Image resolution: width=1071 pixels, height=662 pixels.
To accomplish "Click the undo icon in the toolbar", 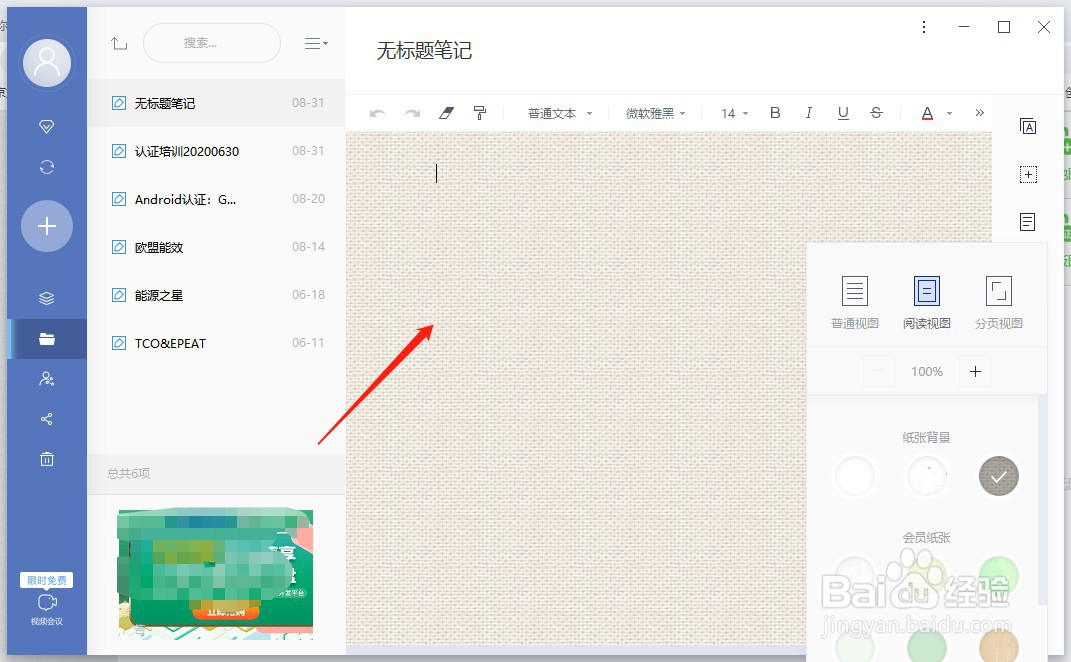I will click(378, 113).
